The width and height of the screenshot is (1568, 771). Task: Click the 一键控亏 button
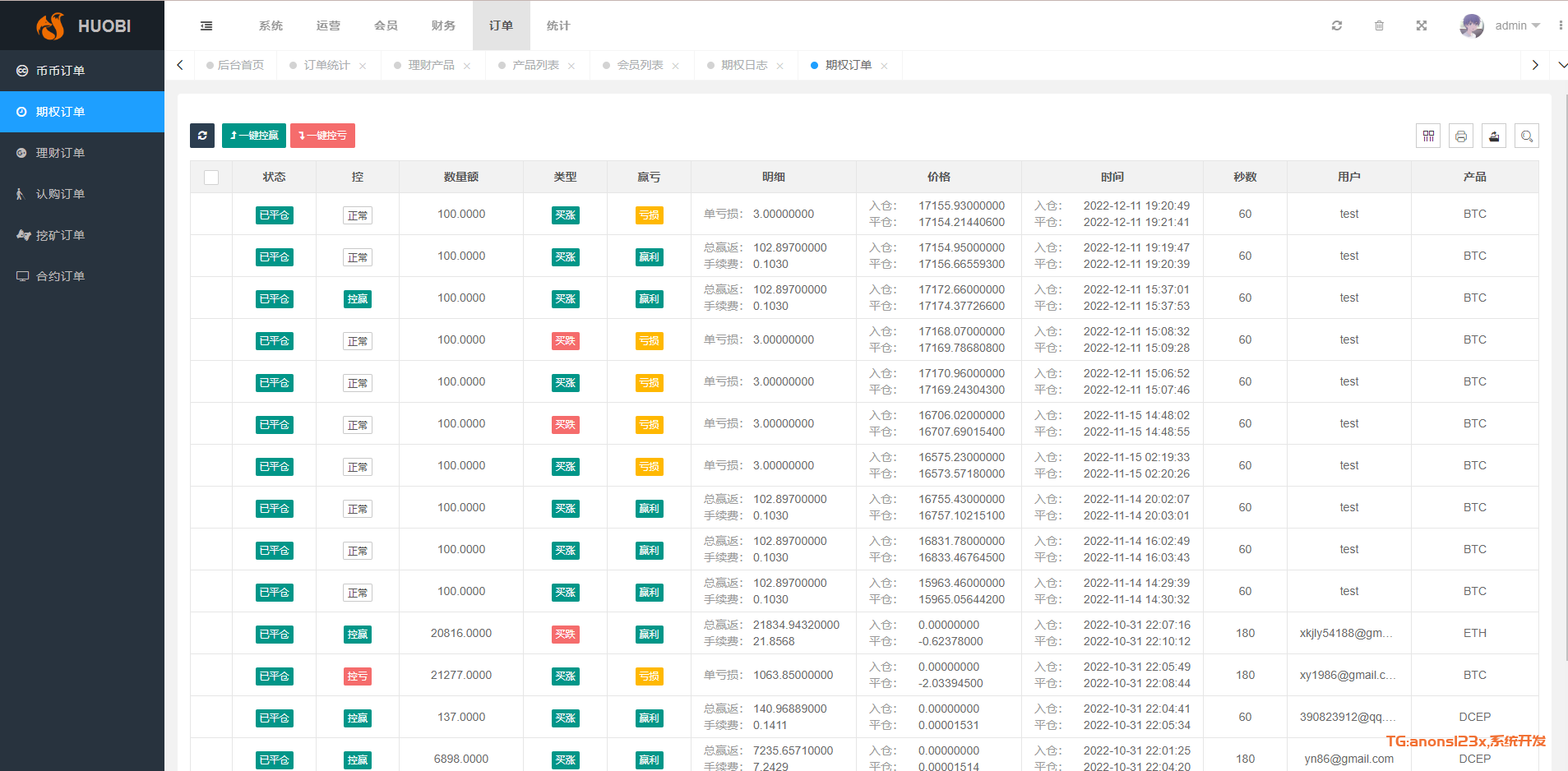(322, 136)
